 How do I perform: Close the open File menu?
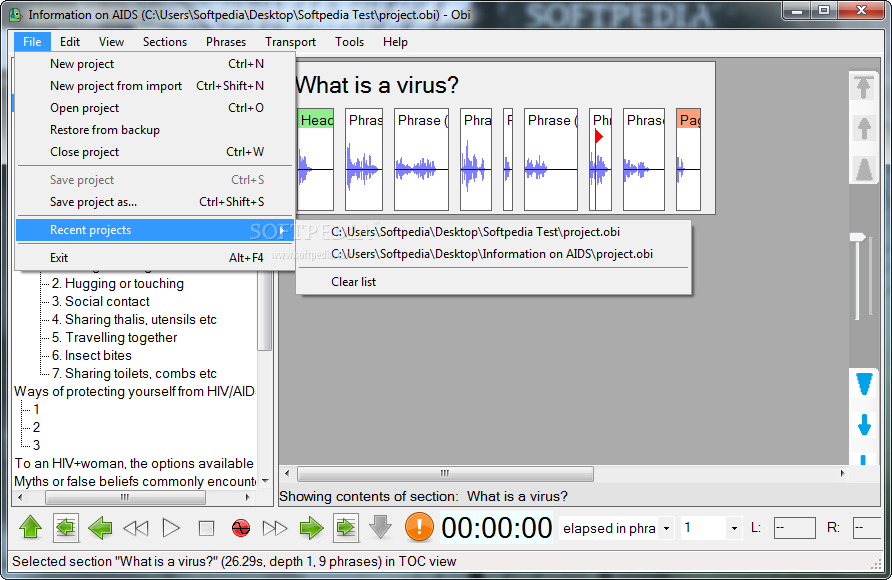click(32, 42)
